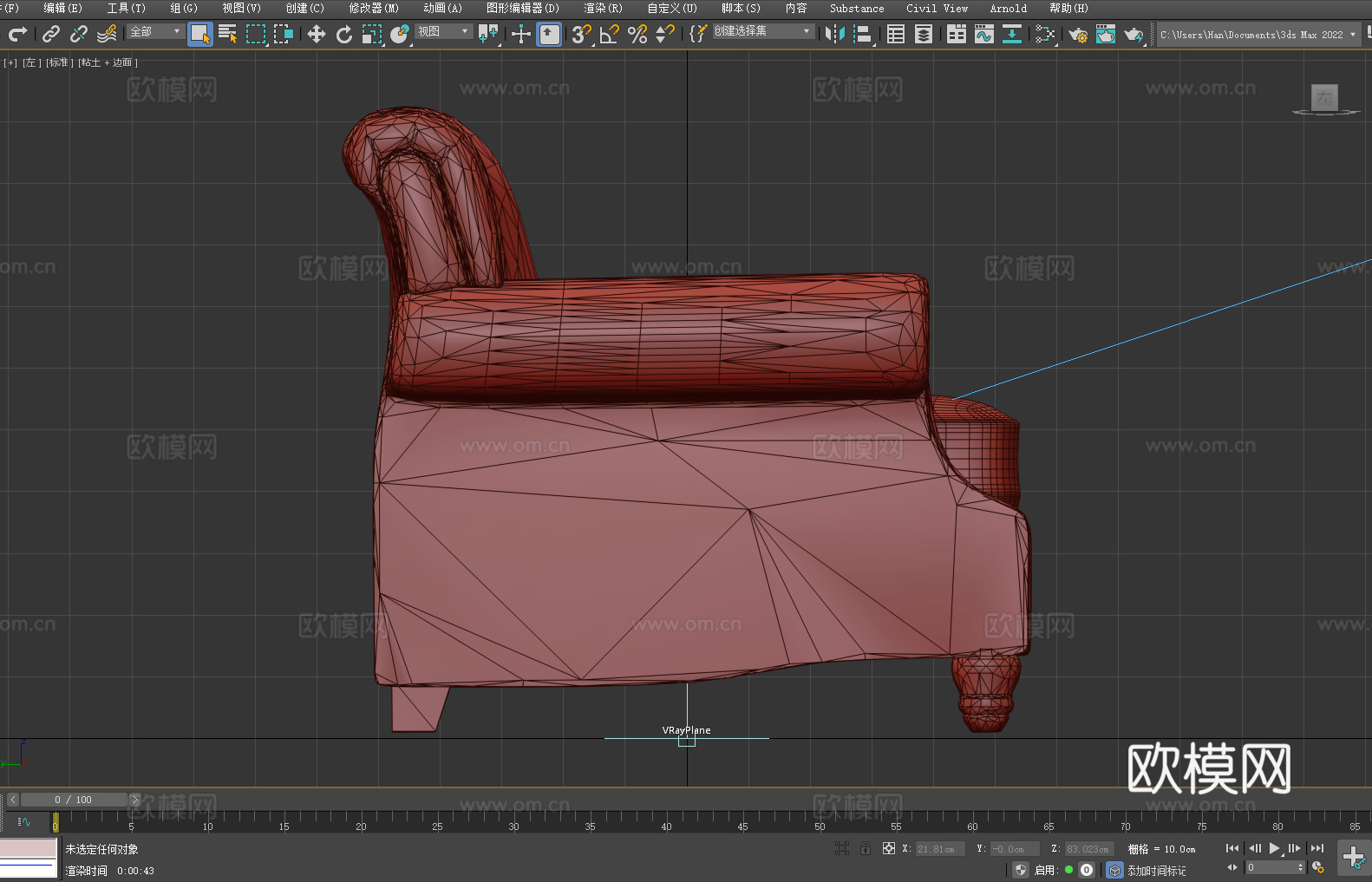1372x882 pixels.
Task: Show the Ribbon toggle icon
Action: point(957,34)
